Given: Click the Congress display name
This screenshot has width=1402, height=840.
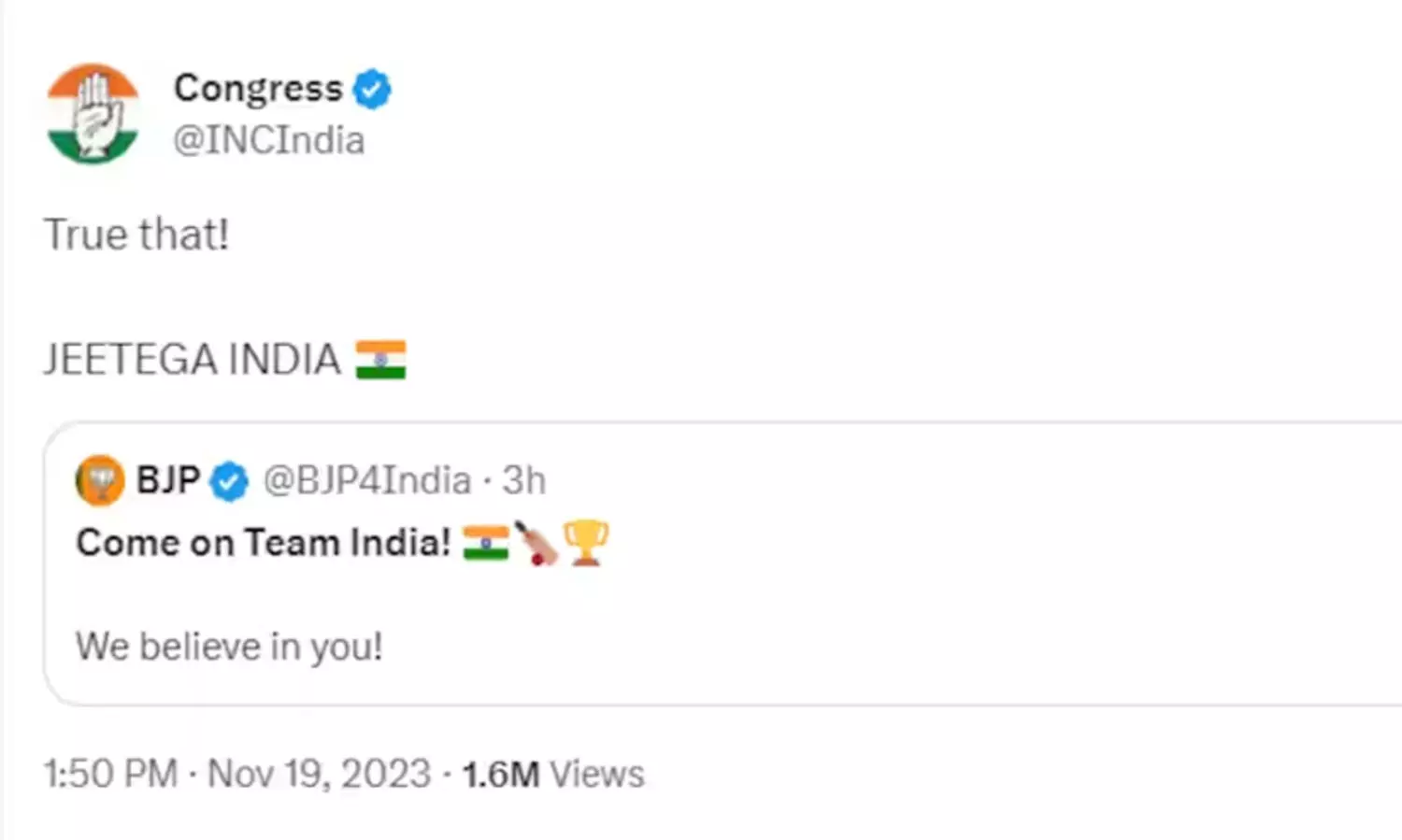Looking at the screenshot, I should pyautogui.click(x=258, y=88).
